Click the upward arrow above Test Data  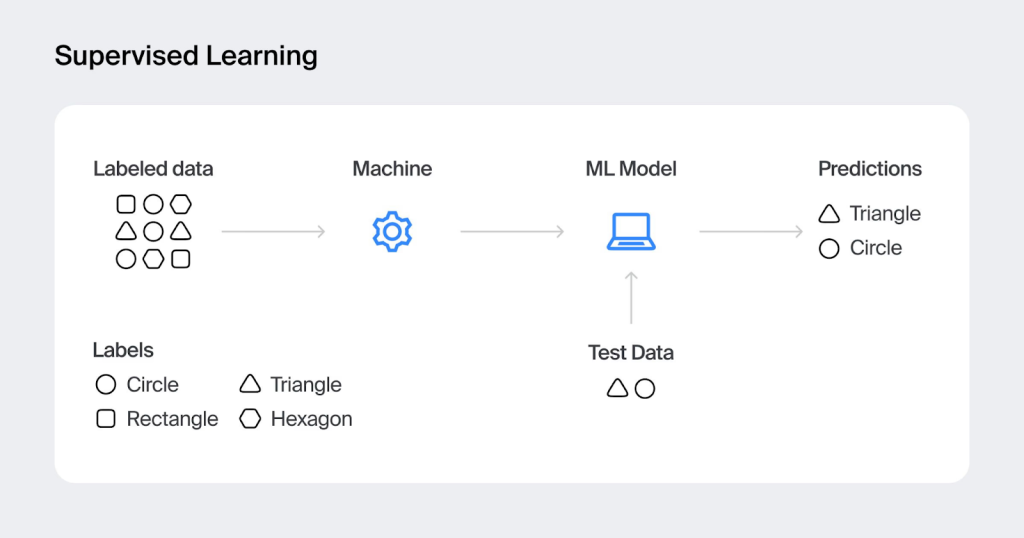point(631,297)
